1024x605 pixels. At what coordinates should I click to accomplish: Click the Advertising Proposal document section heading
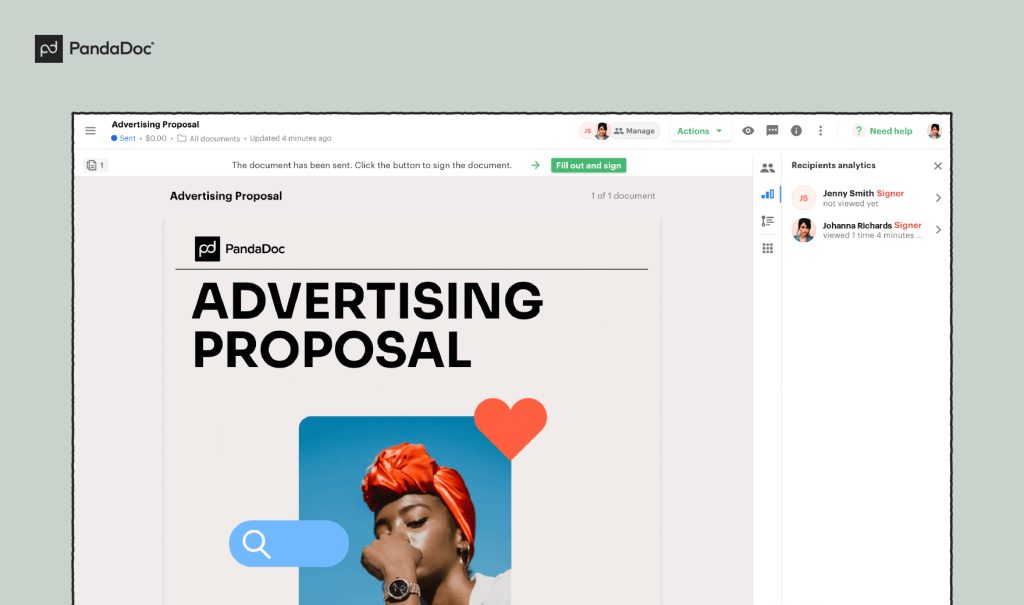point(226,196)
